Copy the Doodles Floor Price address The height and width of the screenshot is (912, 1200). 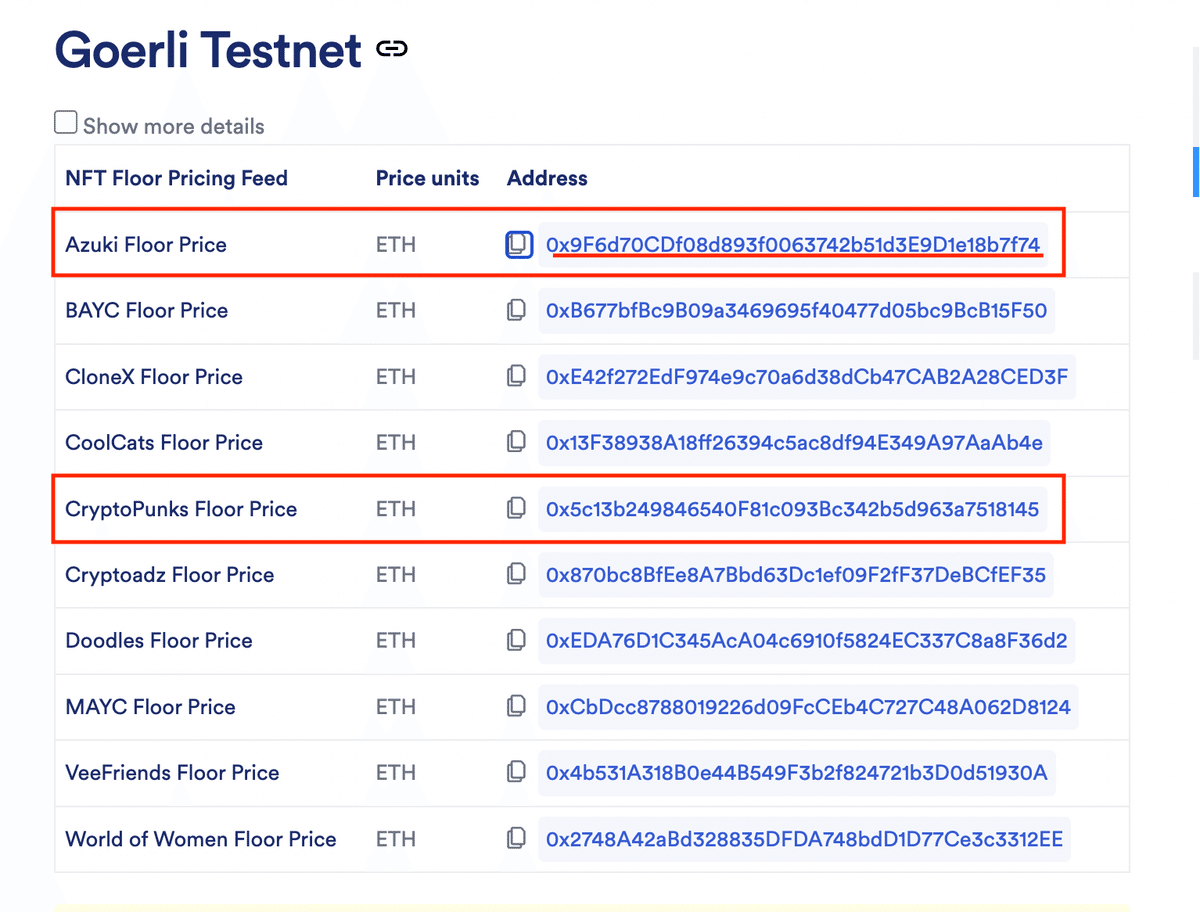(516, 641)
